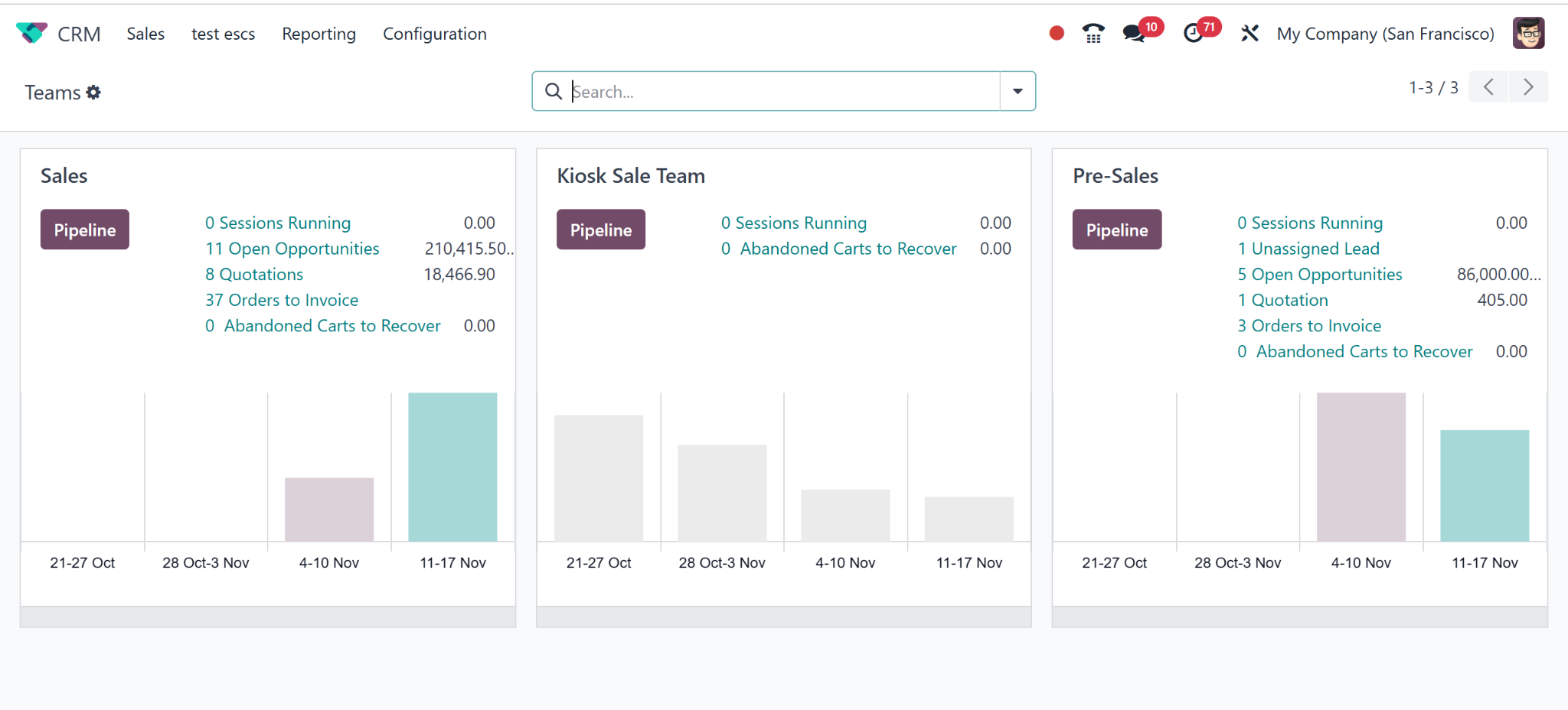Image resolution: width=1568 pixels, height=710 pixels.
Task: Click the Teams settings gear icon
Action: (x=93, y=92)
